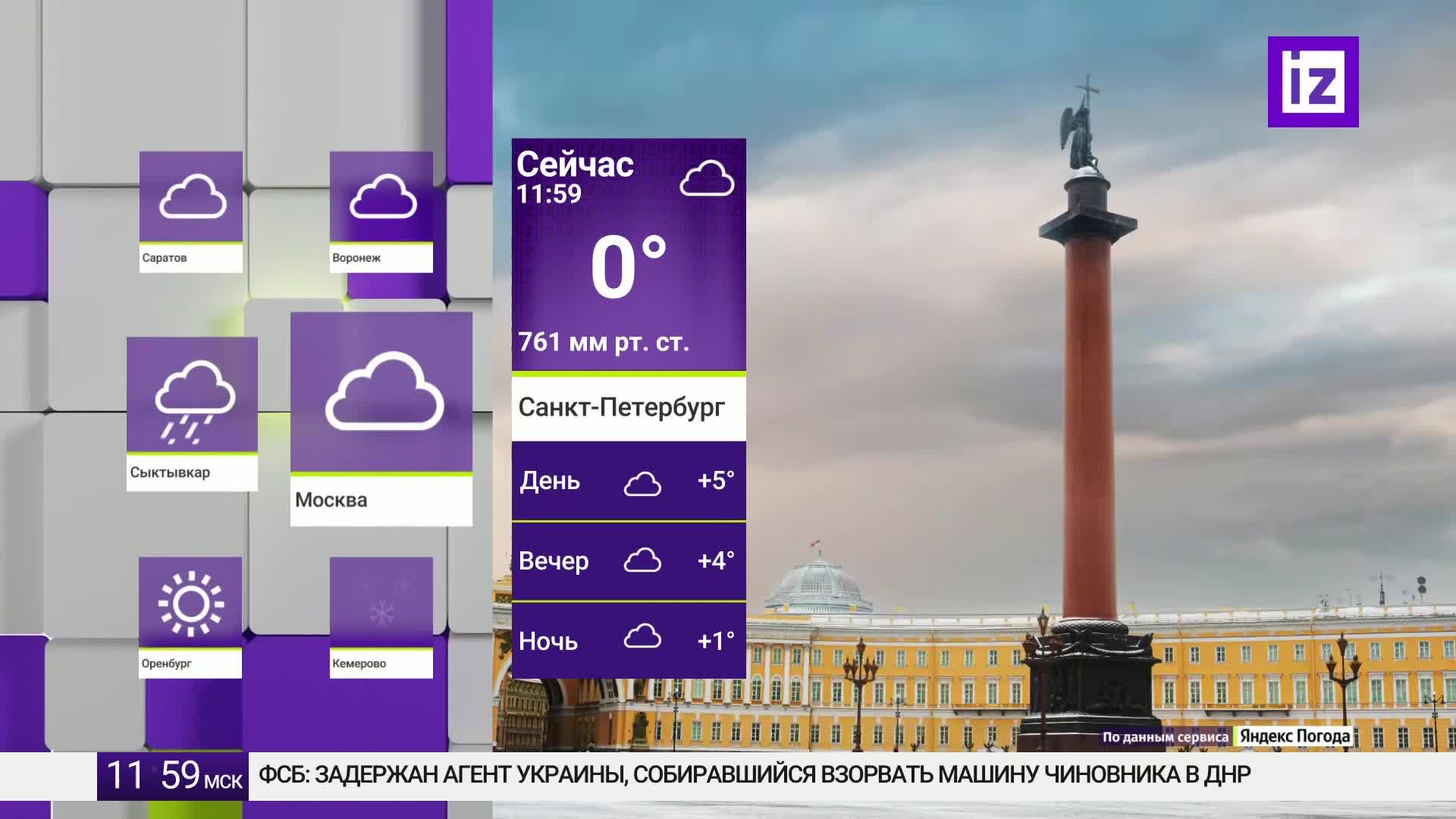1456x819 pixels.
Task: Click the 11 59 МСК clock
Action: 174,776
